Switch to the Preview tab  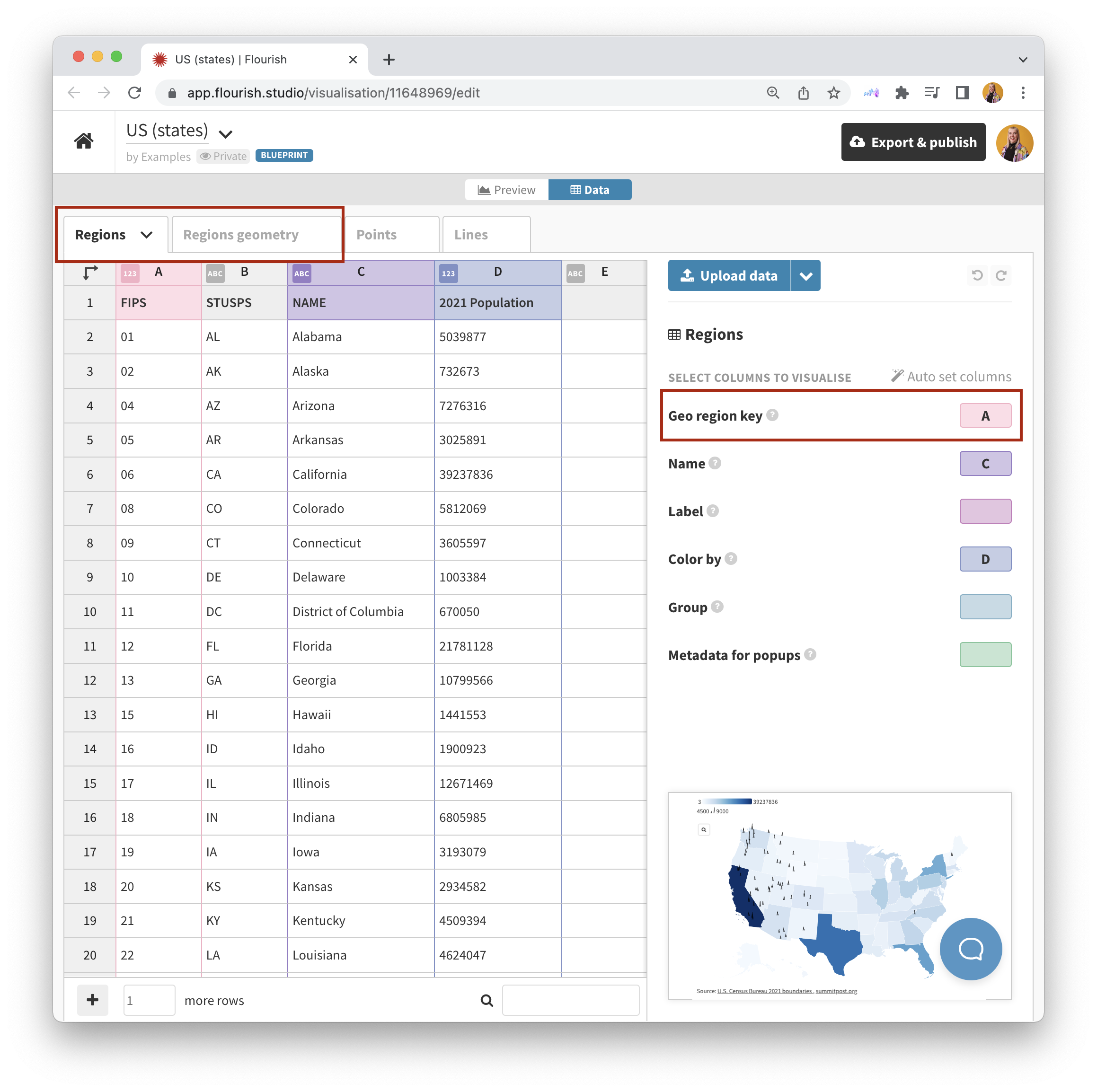506,190
